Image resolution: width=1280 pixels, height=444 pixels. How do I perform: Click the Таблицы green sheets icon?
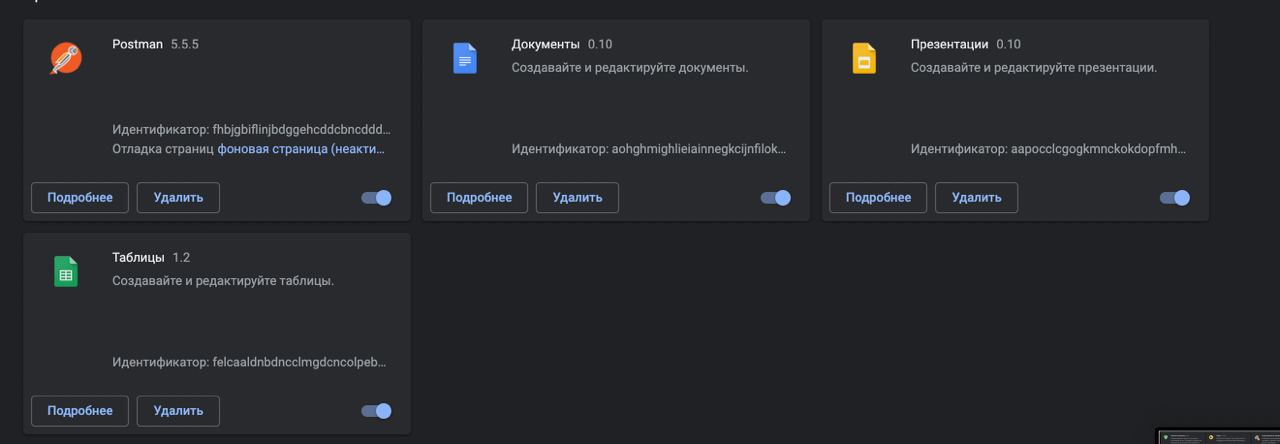pos(66,271)
